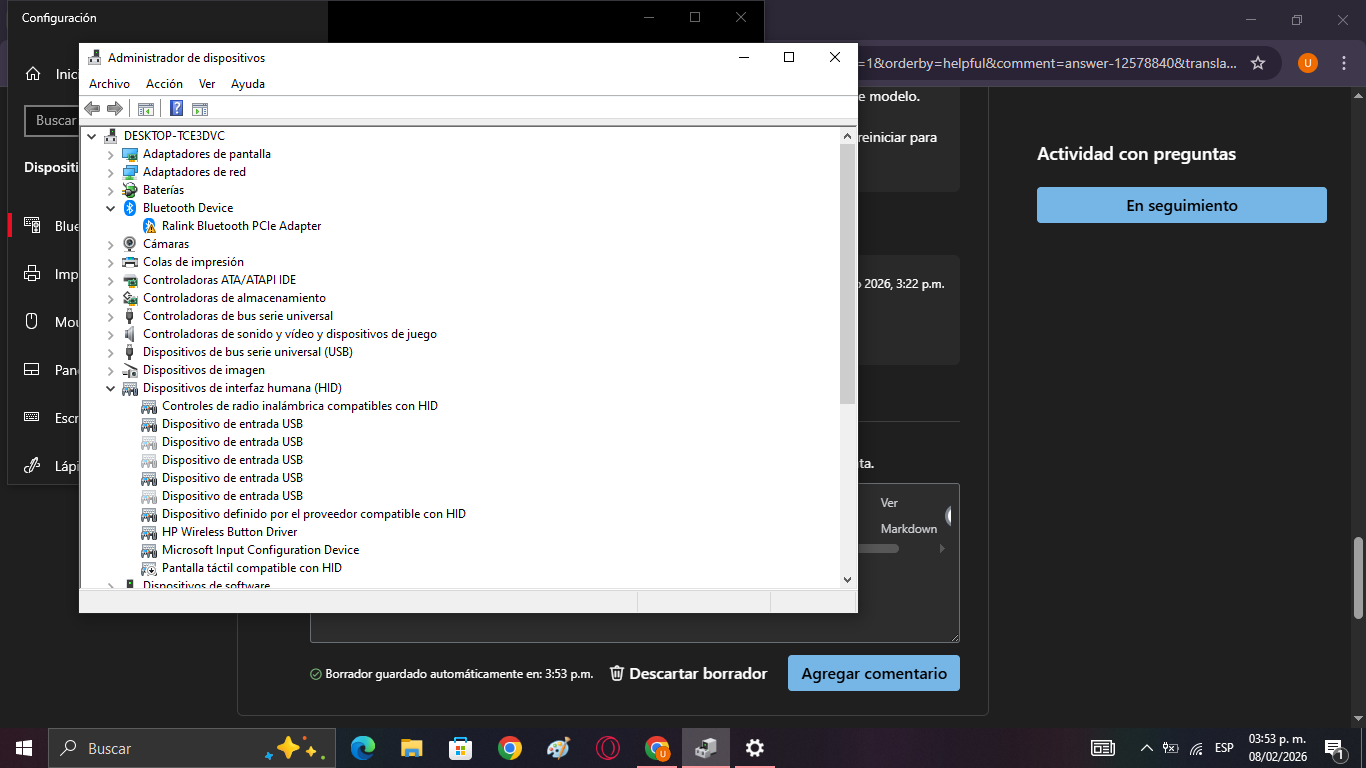This screenshot has width=1366, height=768.
Task: Click printer icon in Configuración sidebar
Action: coord(32,274)
